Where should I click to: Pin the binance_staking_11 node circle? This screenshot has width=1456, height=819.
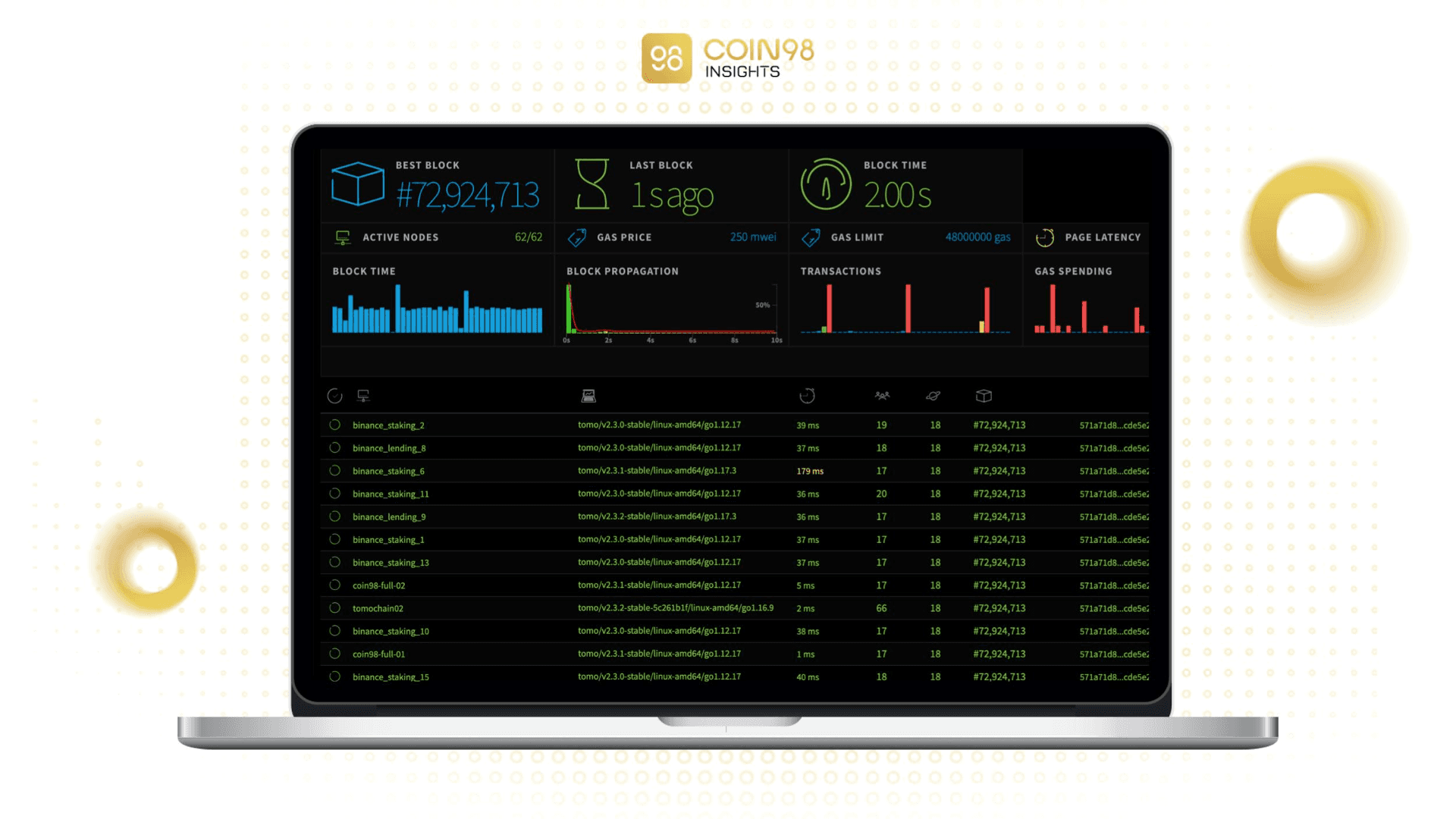pos(334,494)
